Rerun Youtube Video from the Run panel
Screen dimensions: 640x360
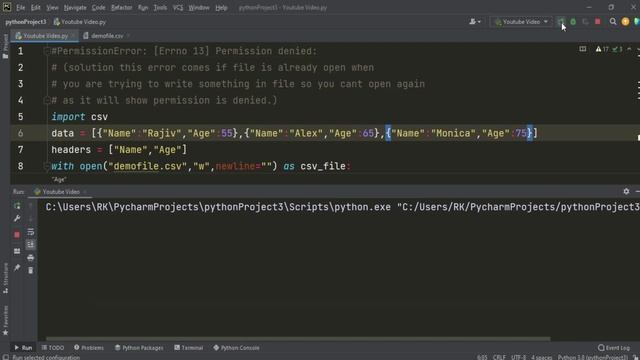(x=17, y=206)
